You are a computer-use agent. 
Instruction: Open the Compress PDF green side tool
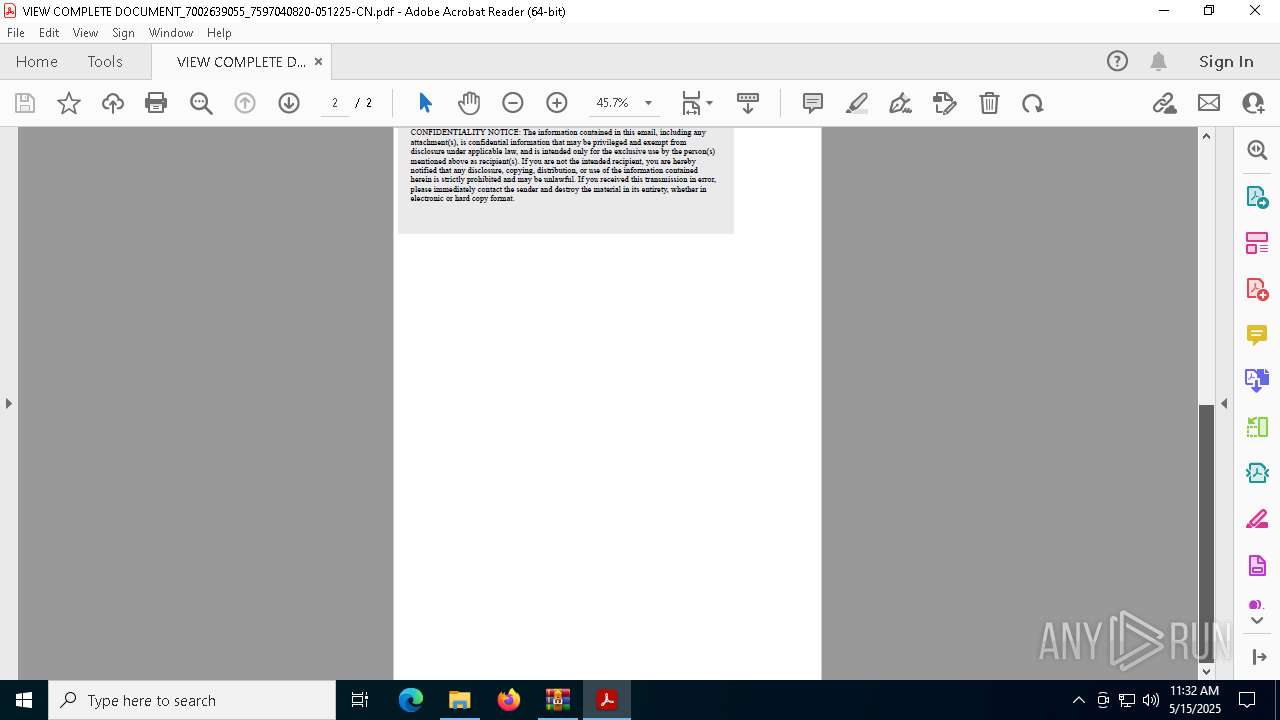pos(1257,427)
